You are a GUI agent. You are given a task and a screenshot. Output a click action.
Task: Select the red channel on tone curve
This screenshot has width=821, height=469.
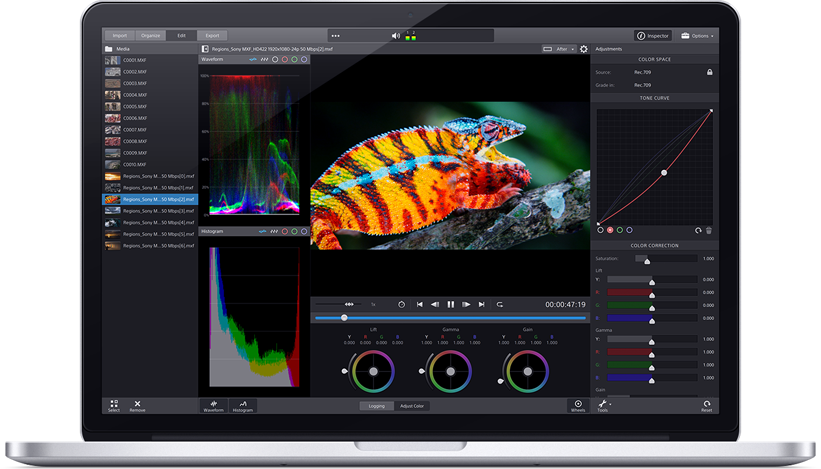(x=610, y=230)
